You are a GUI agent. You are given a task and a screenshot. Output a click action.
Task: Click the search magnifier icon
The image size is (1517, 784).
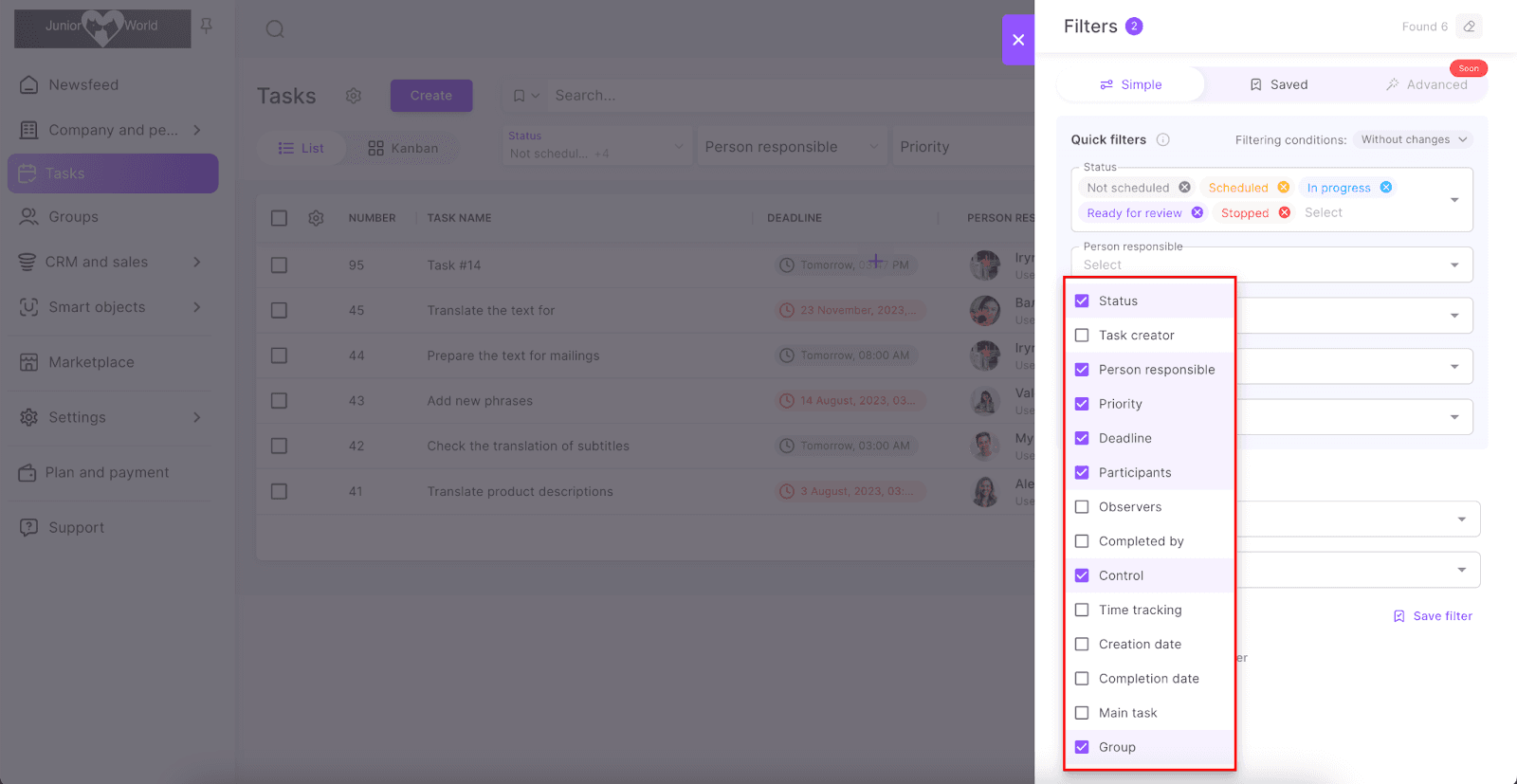tap(275, 29)
